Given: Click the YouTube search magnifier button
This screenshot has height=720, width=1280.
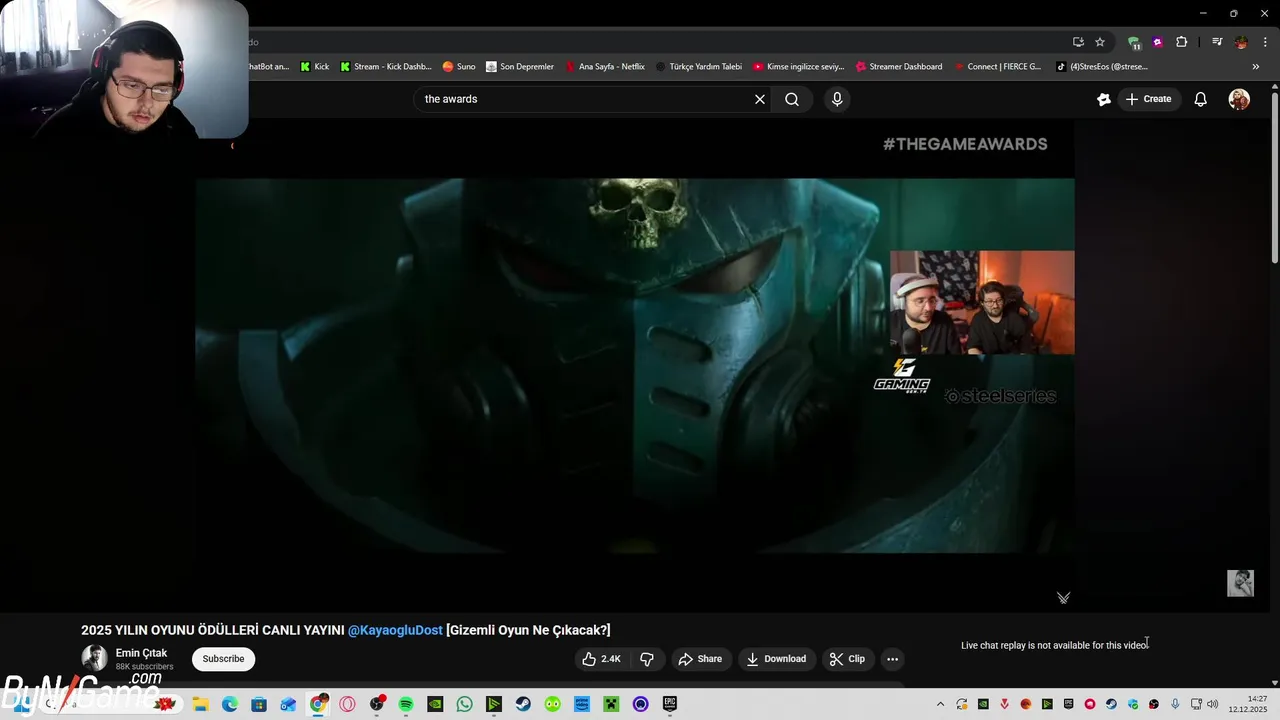Looking at the screenshot, I should coord(792,99).
